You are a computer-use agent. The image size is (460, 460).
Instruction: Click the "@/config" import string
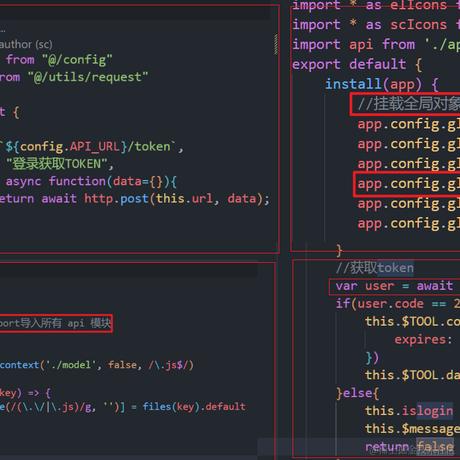click(x=77, y=60)
